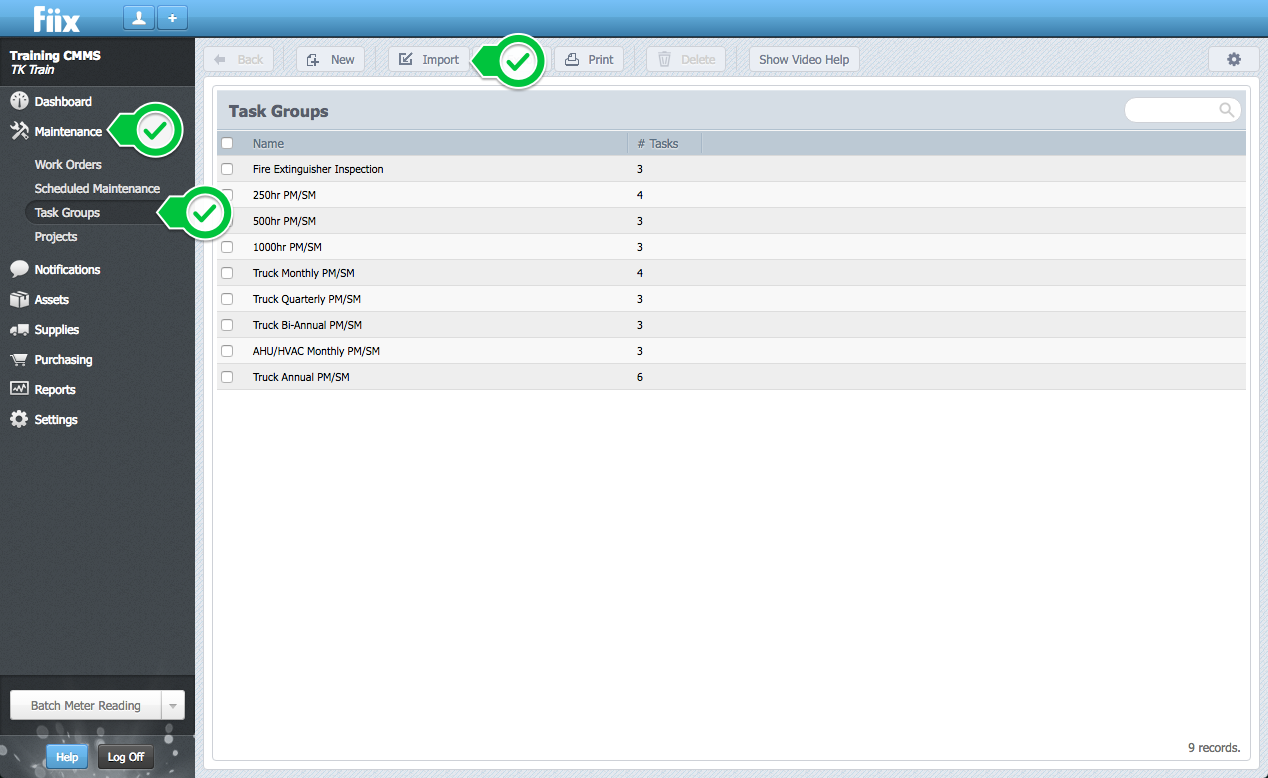Screen dimensions: 1268x778
Task: Check the Truck Bi-Annual PM/SM row checkbox
Action: point(227,325)
